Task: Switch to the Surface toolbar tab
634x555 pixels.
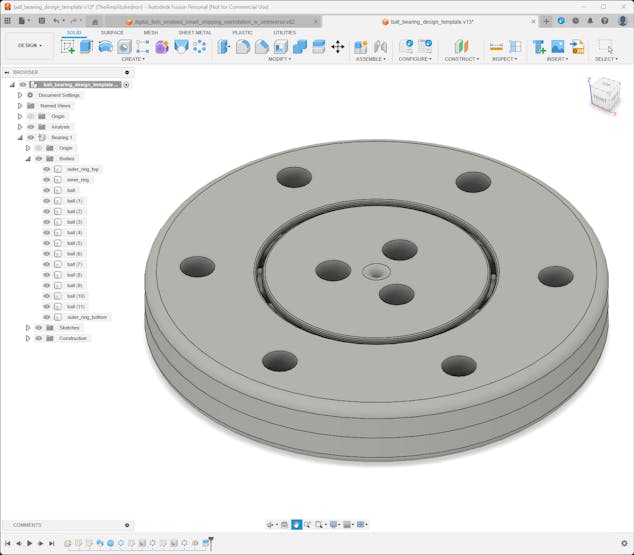Action: point(112,32)
